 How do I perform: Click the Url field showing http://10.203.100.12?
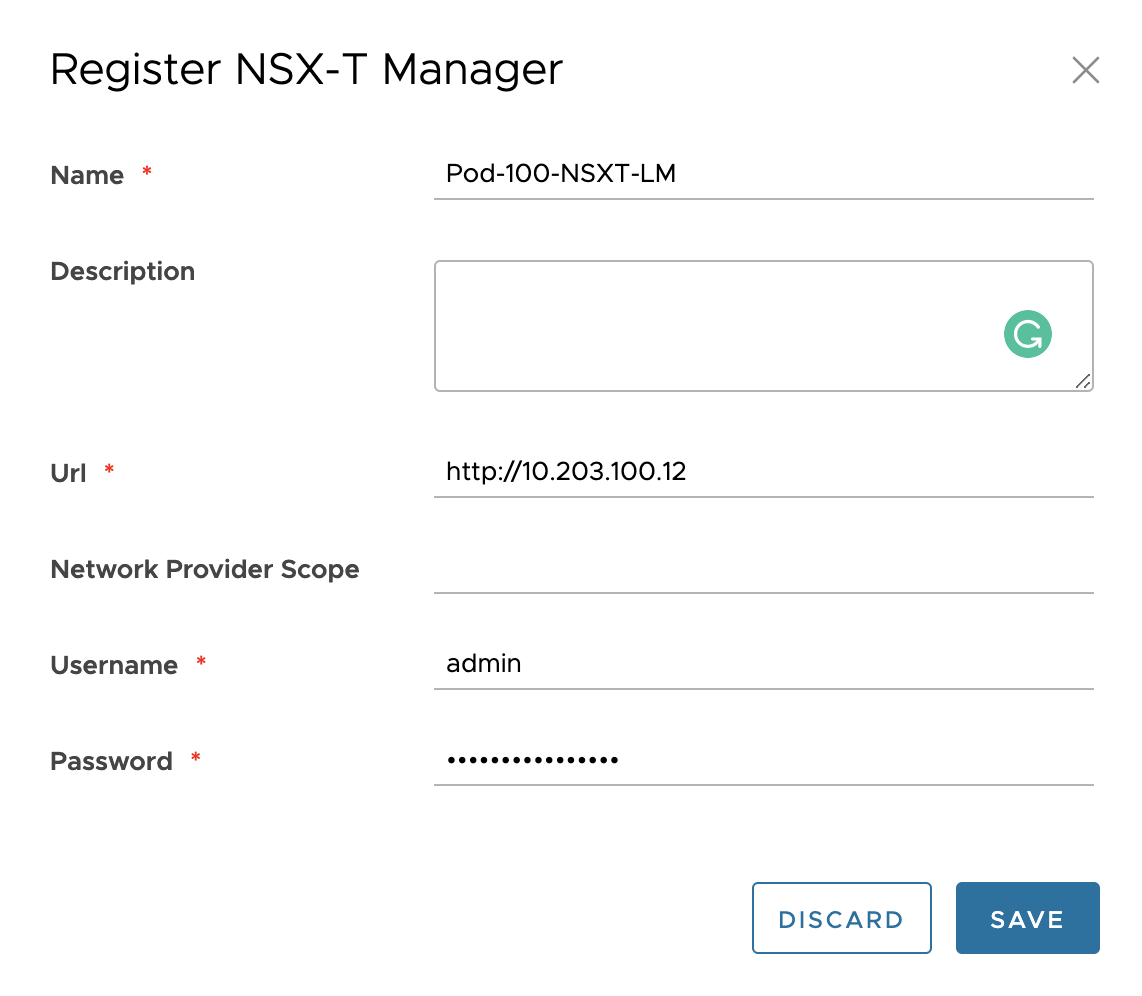click(x=763, y=472)
